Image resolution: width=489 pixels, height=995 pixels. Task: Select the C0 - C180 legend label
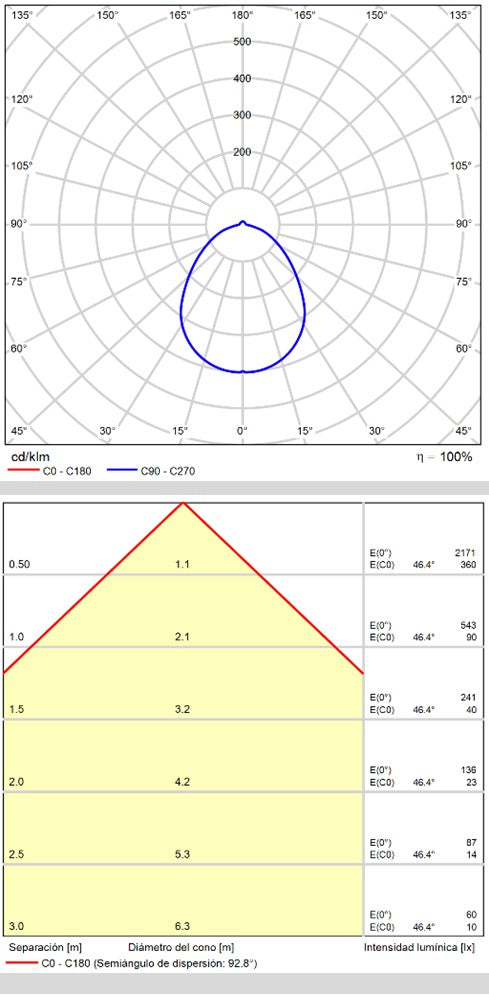point(65,471)
